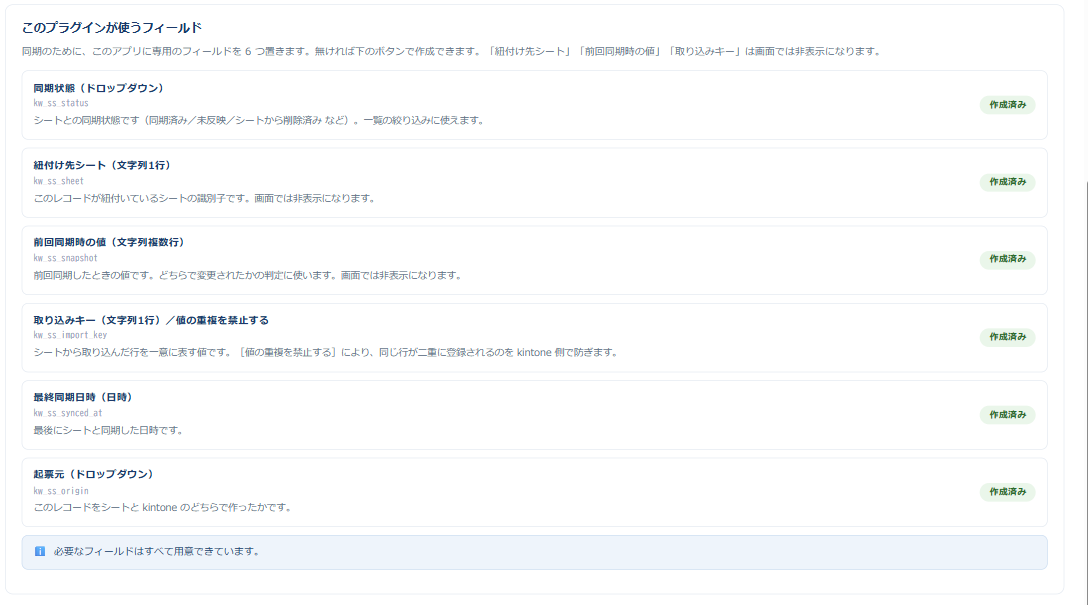
Task: Click the 作成済み badge for 前回同期時の値 field
Action: click(1007, 259)
